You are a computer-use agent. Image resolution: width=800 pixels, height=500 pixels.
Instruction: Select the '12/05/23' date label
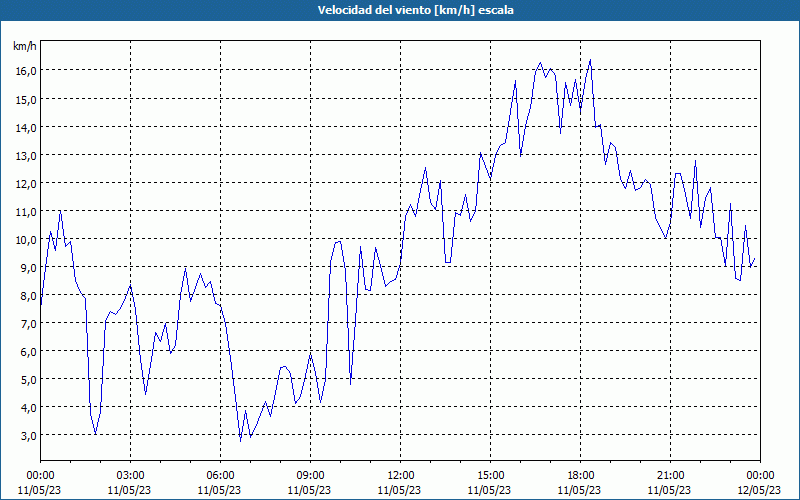pyautogui.click(x=759, y=490)
